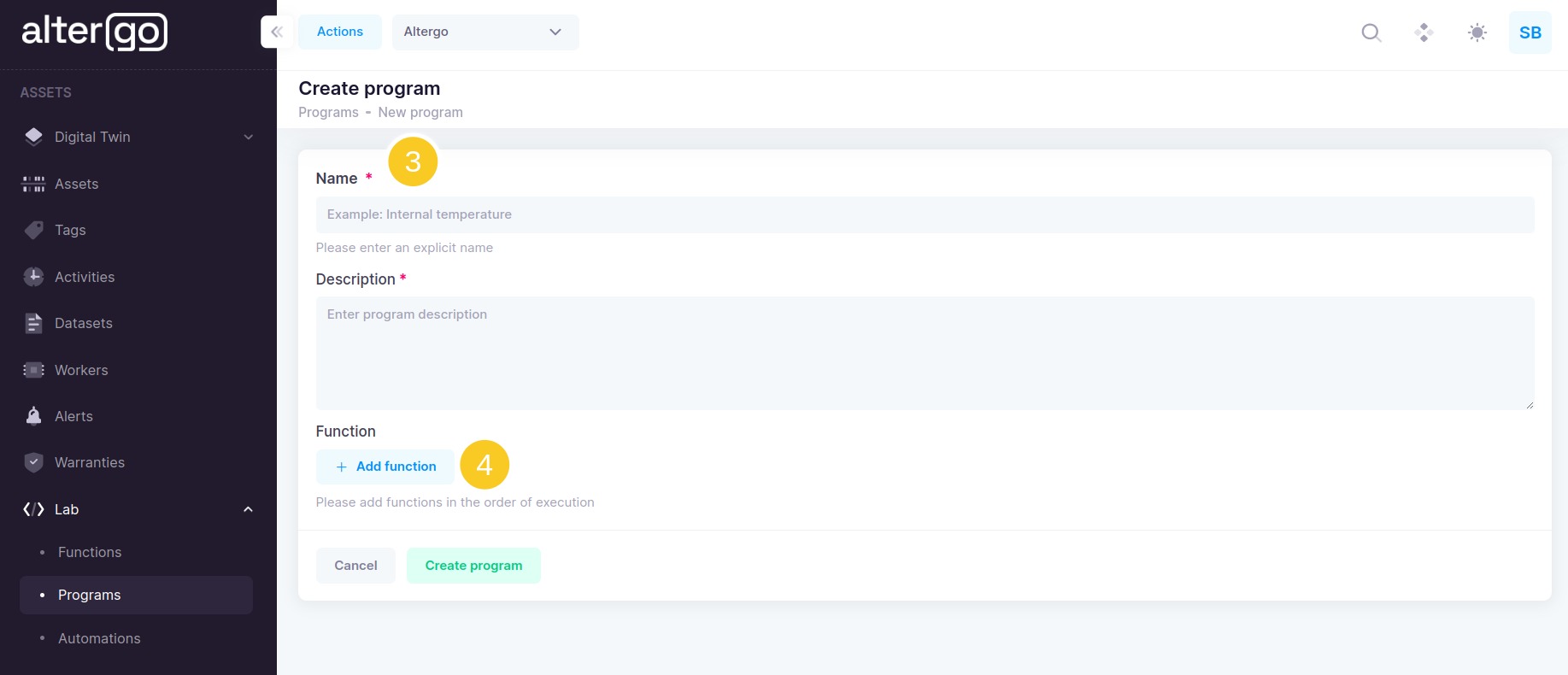Toggle light/dark theme sun icon

pos(1477,32)
